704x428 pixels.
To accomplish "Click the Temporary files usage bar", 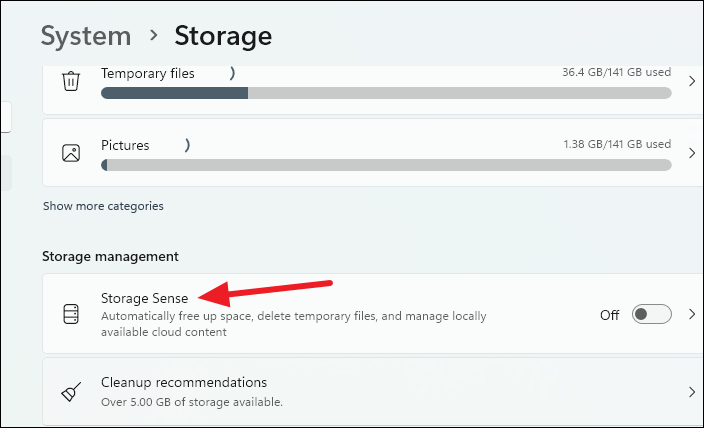I will [386, 93].
